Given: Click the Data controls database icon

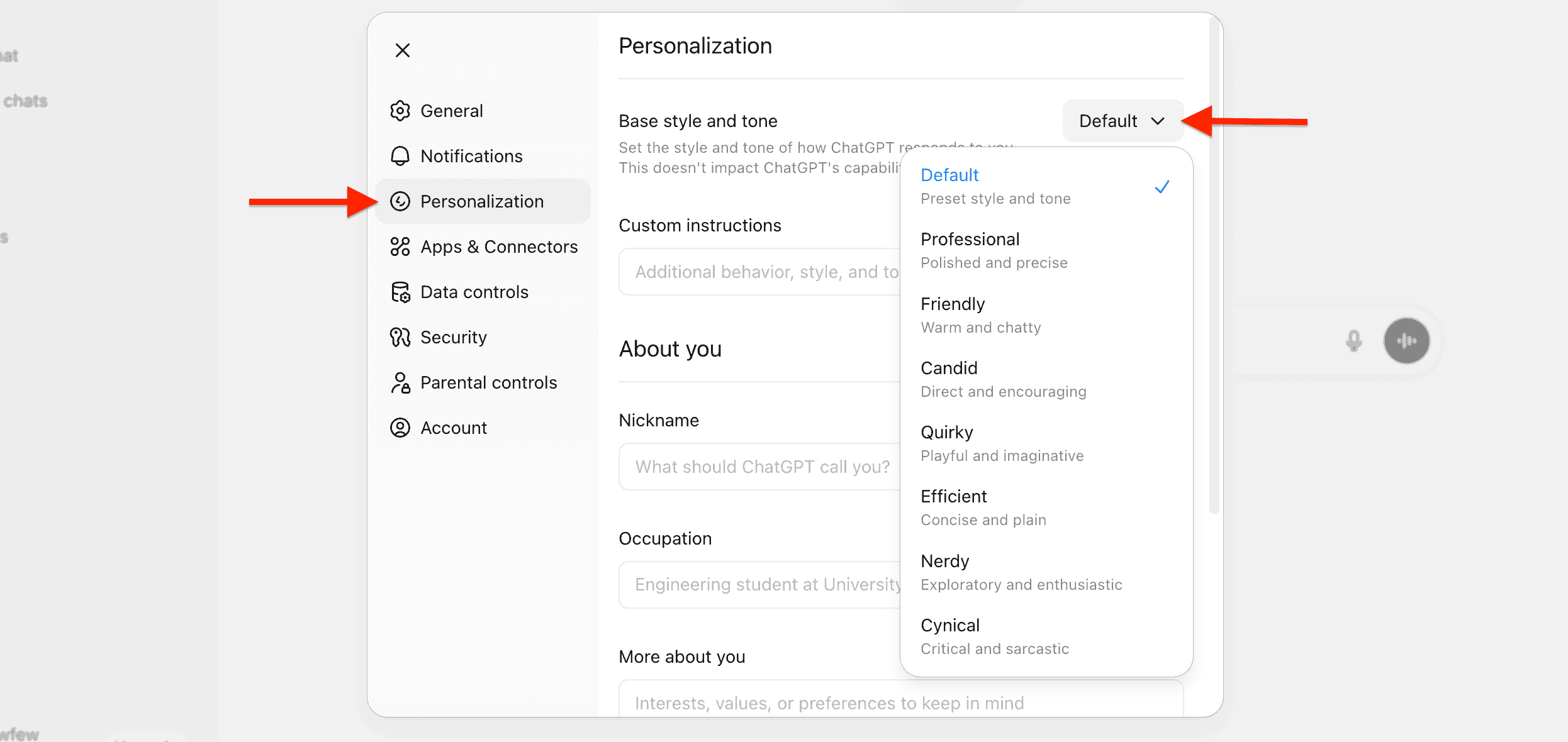Looking at the screenshot, I should pyautogui.click(x=400, y=292).
